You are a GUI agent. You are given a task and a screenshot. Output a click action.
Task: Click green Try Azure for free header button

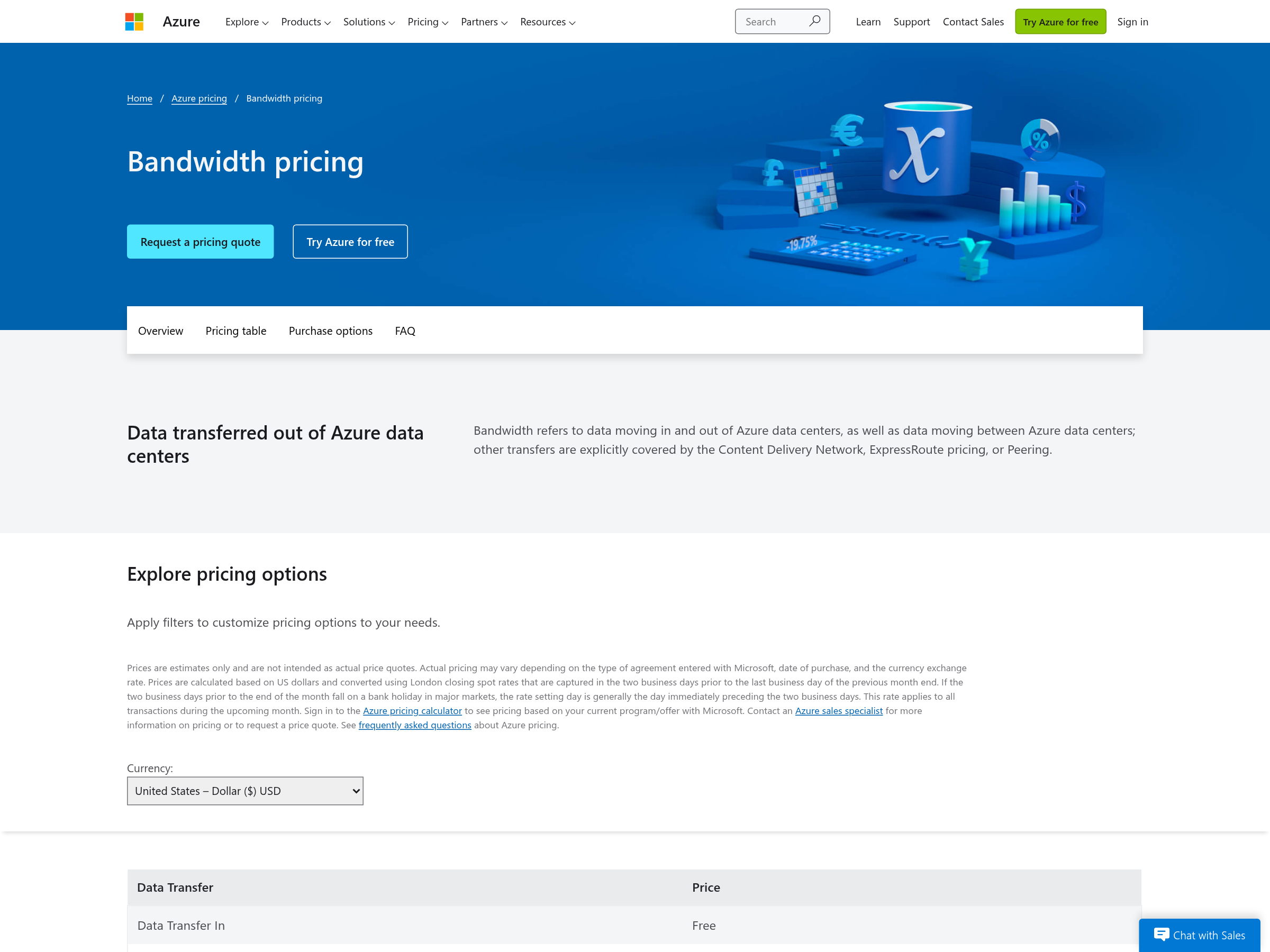tap(1060, 22)
